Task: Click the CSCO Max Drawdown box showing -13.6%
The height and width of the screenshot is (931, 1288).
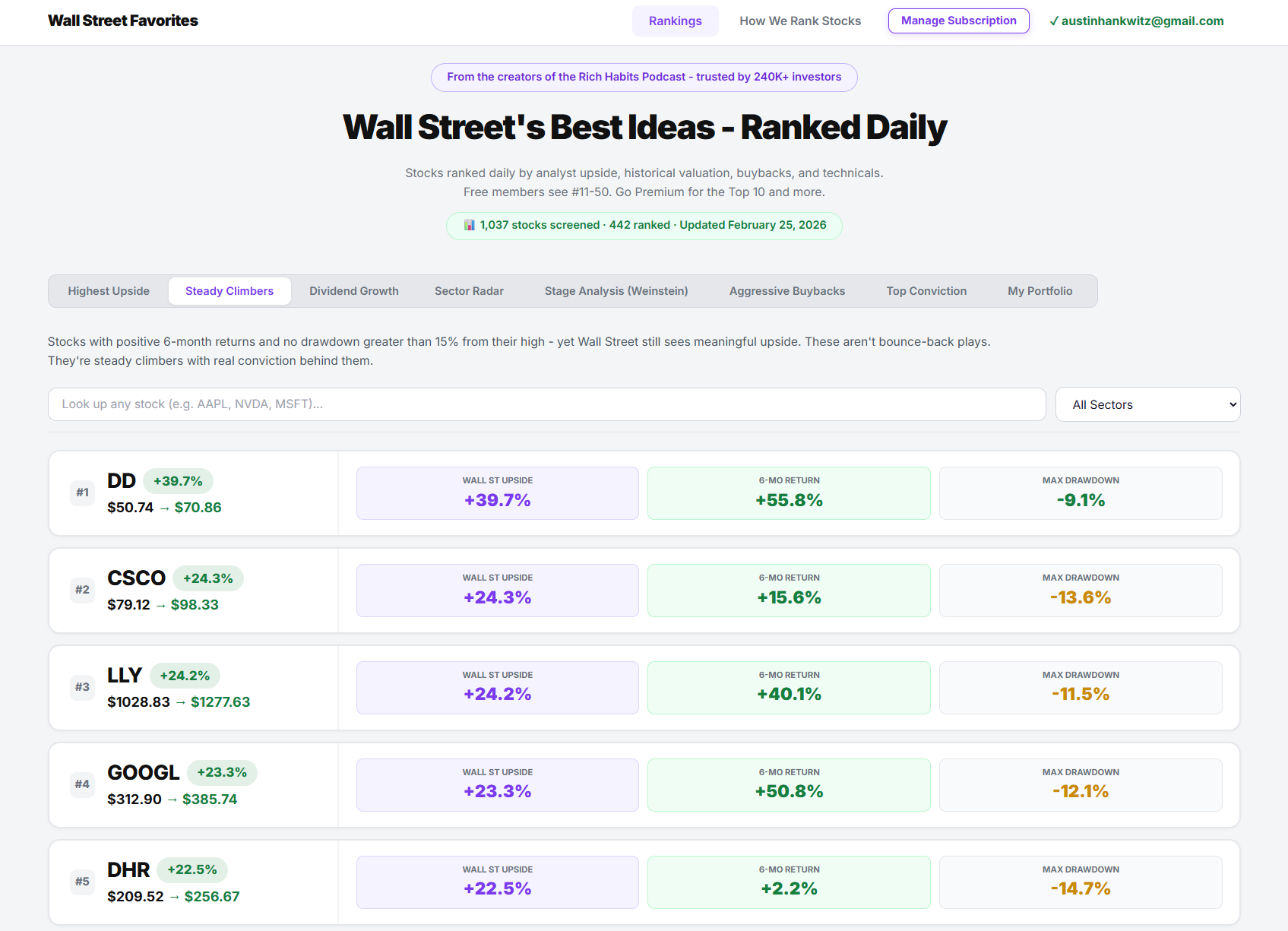Action: coord(1081,591)
